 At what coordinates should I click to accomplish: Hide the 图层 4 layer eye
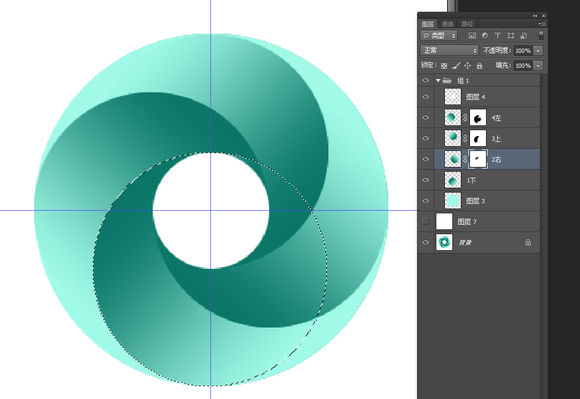click(x=425, y=97)
